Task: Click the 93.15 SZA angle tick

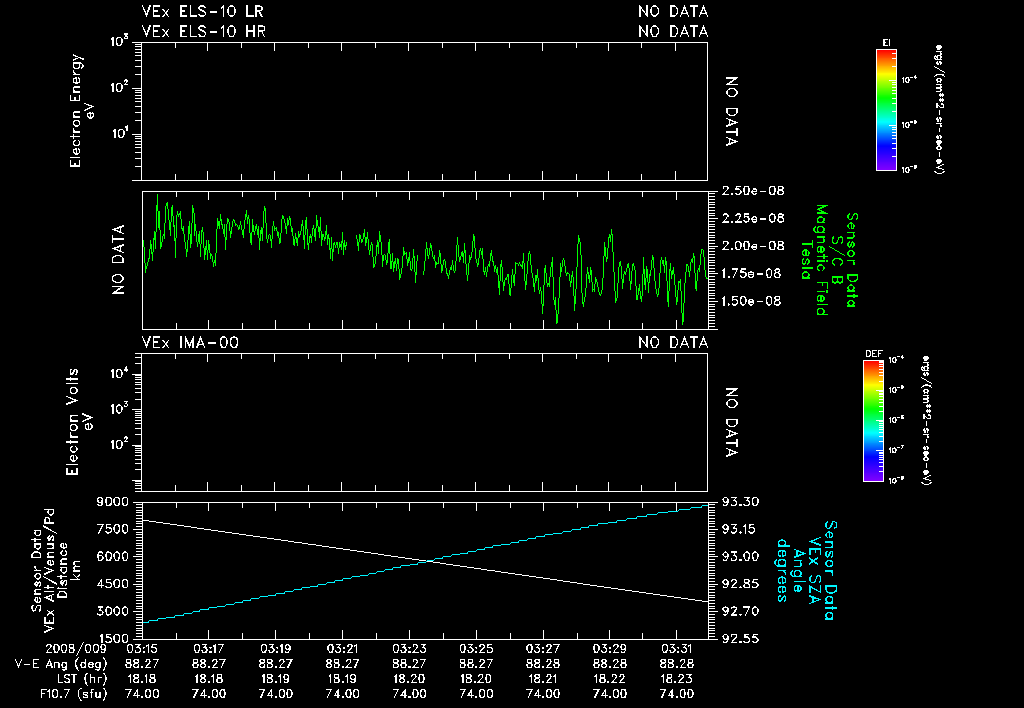Action: [x=739, y=529]
